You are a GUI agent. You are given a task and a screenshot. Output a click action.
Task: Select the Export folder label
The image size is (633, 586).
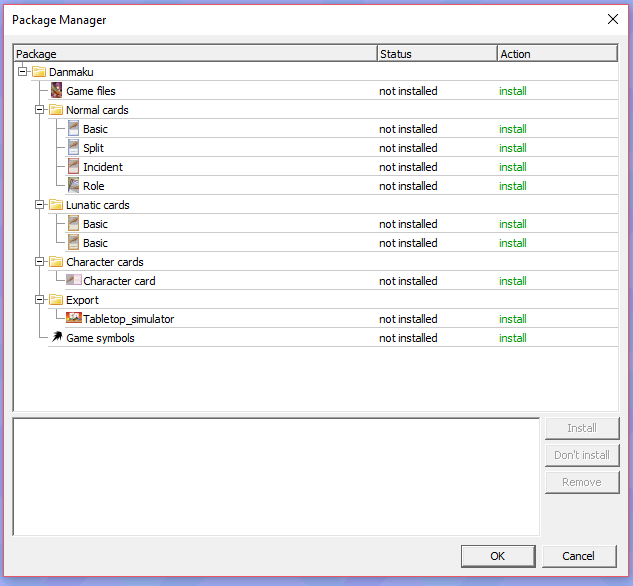coord(82,300)
